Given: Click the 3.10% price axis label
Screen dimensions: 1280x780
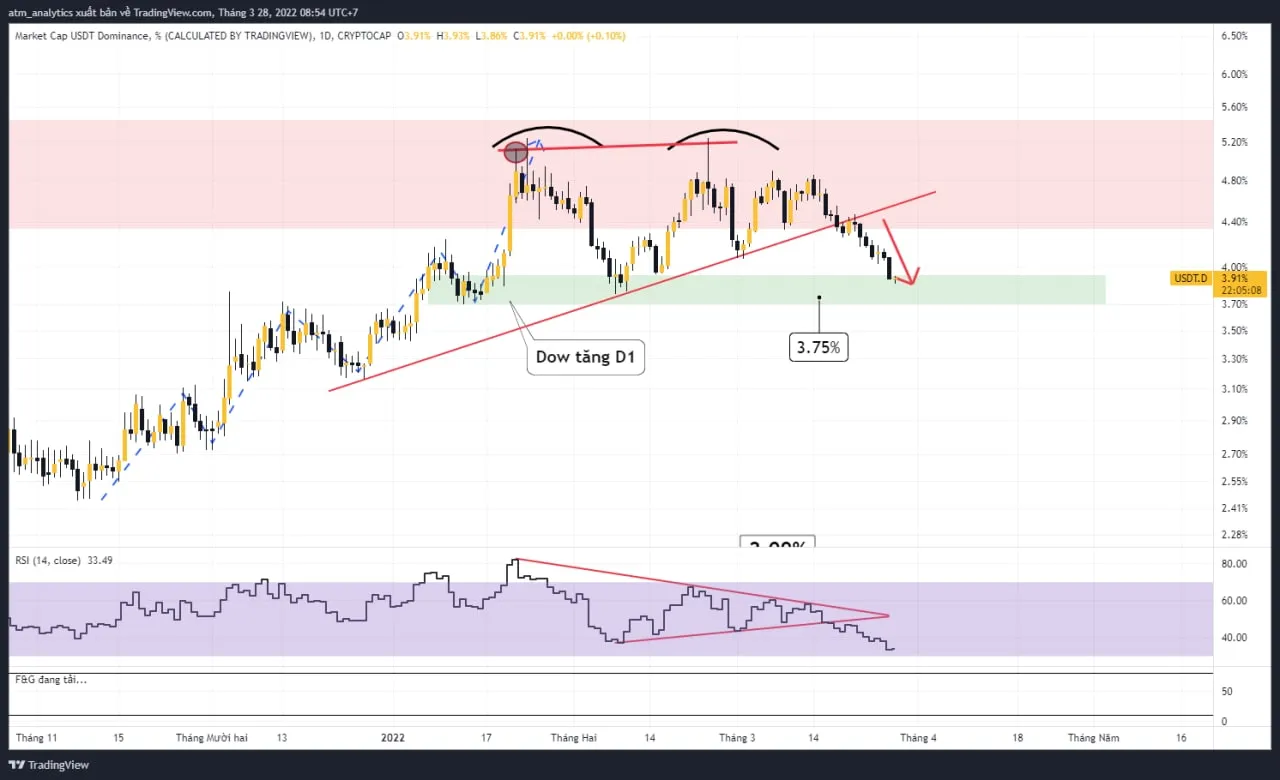Looking at the screenshot, I should click(1234, 389).
